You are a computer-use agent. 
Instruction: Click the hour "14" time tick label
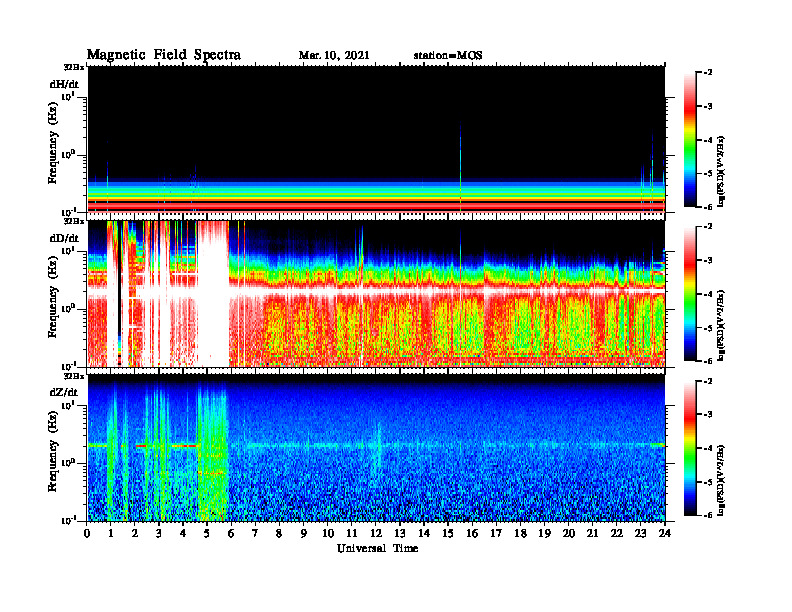pyautogui.click(x=424, y=533)
